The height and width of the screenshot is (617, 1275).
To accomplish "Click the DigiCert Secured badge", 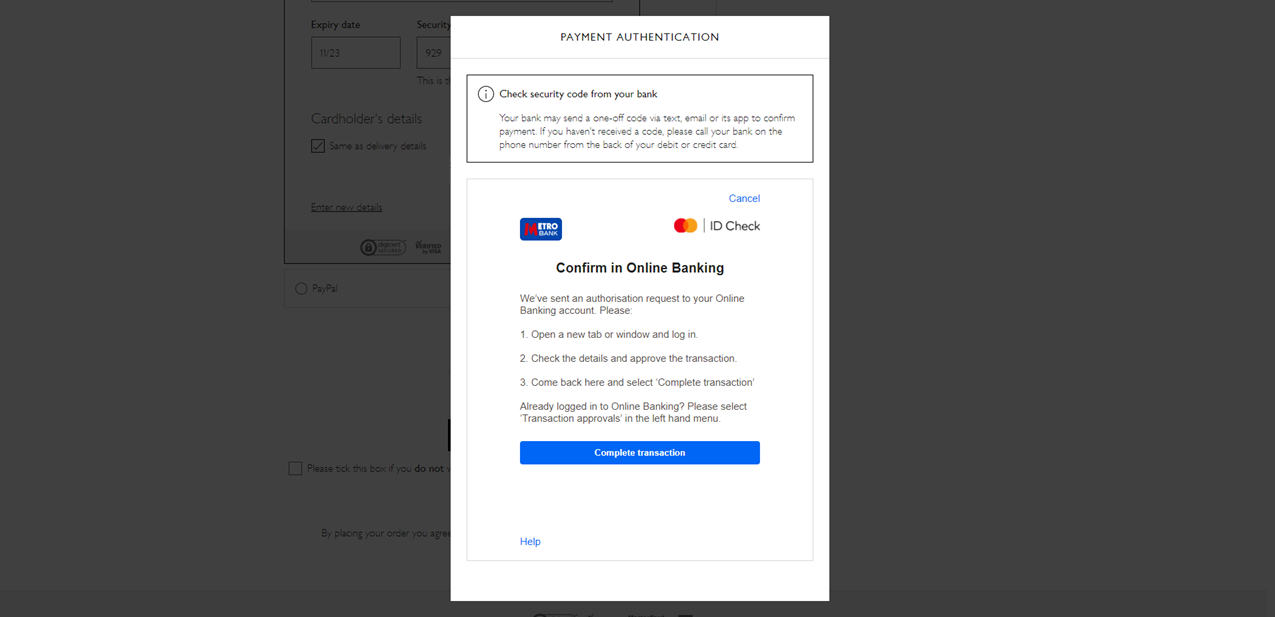I will click(382, 247).
